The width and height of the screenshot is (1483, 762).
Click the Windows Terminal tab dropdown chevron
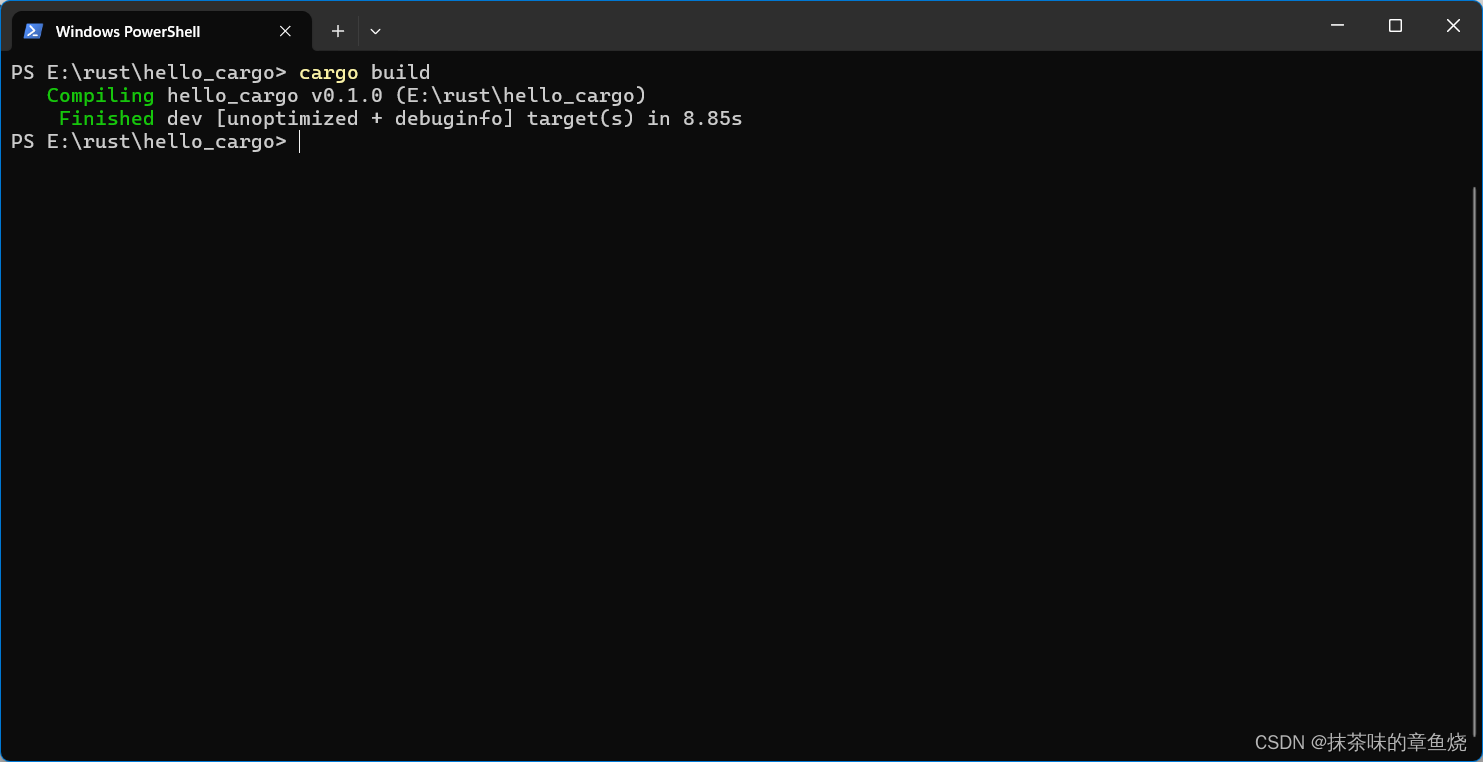(x=375, y=31)
